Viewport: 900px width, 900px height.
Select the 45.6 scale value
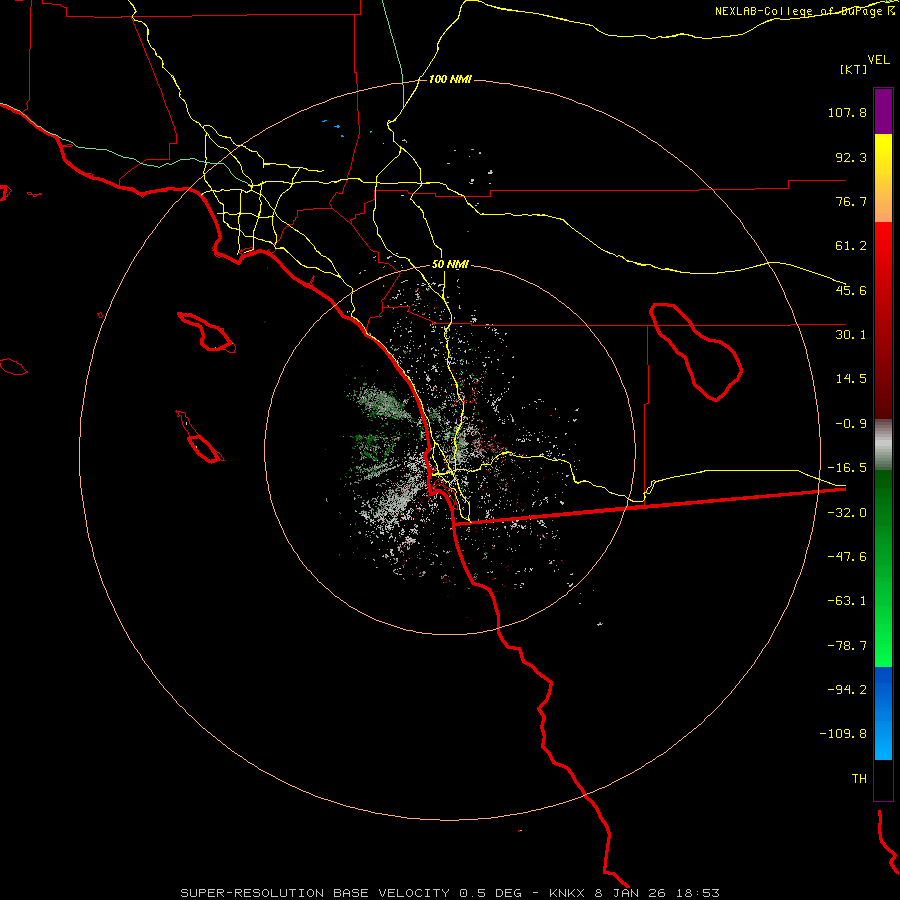tap(851, 290)
